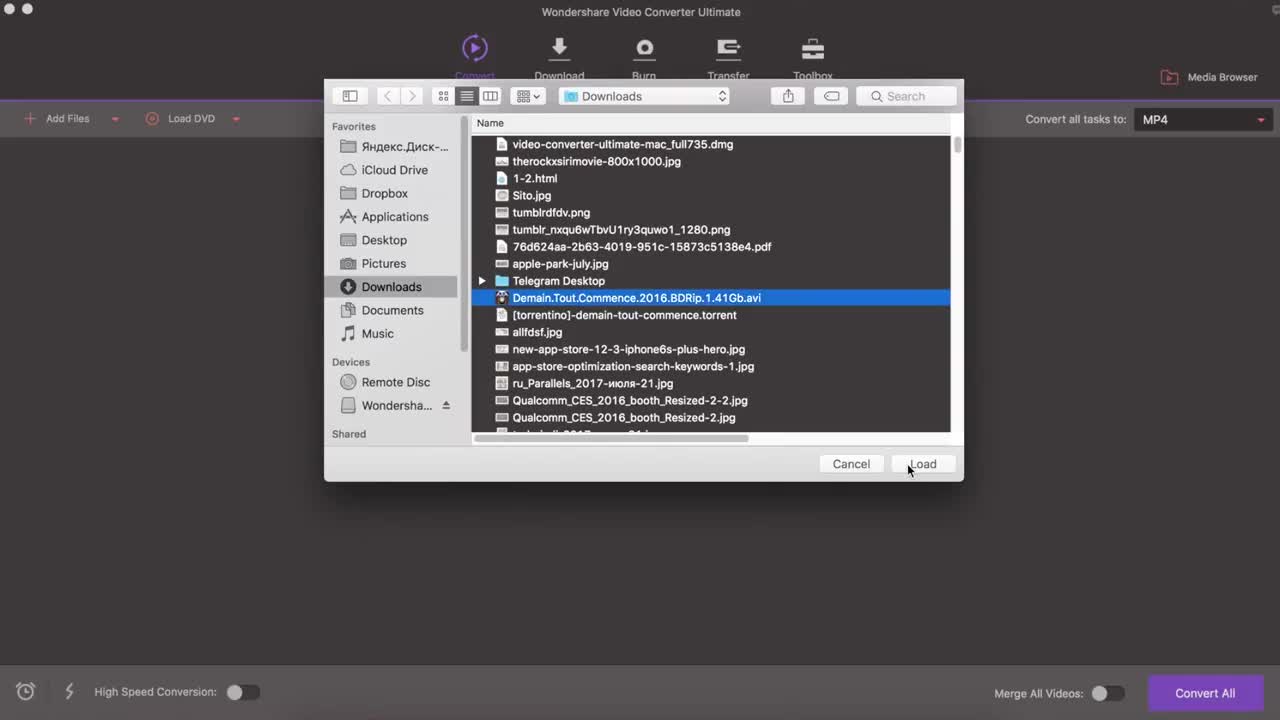Eject the Wondershare volume
Screen dimensions: 1280x720
tap(446, 406)
